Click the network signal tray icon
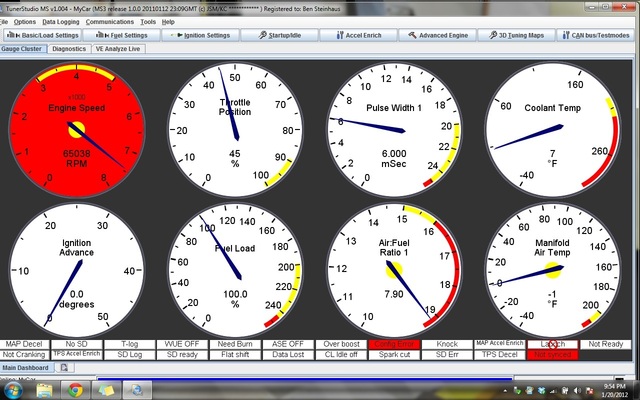Viewport: 640px width, 400px height. click(554, 391)
